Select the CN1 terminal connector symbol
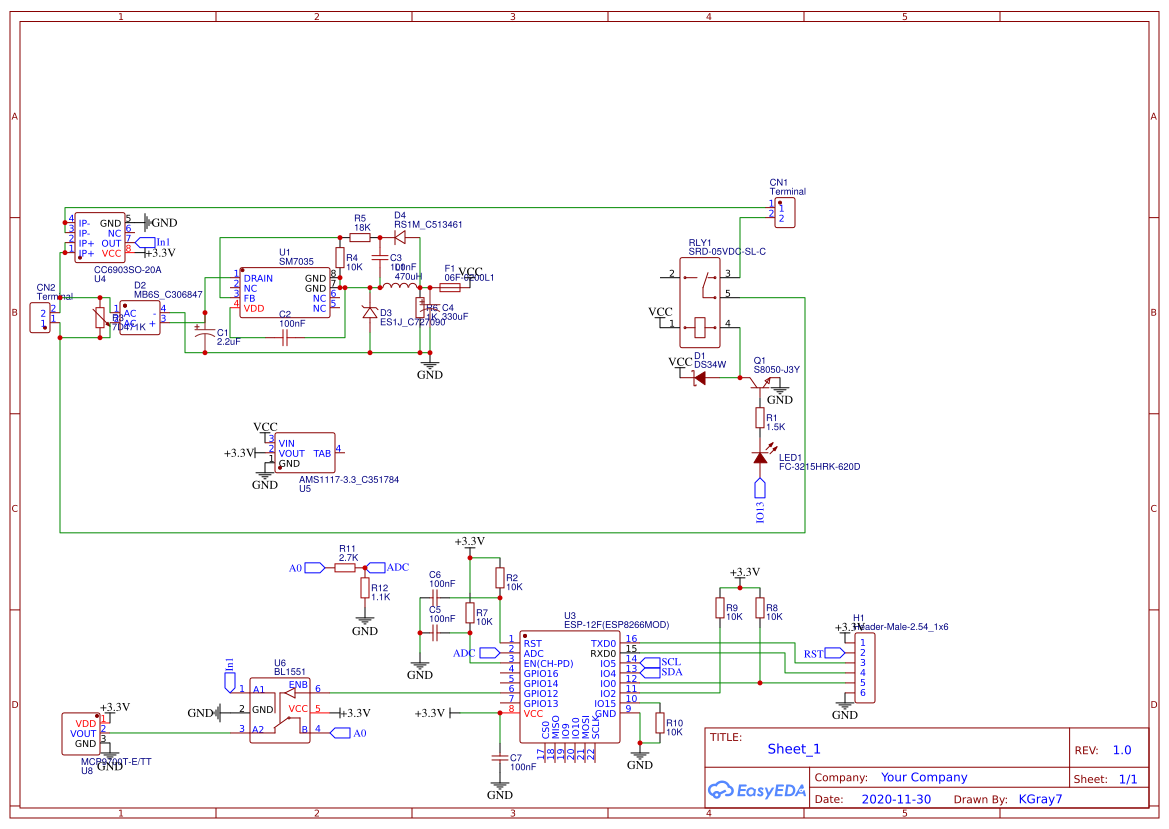This screenshot has height=829, width=1169. pyautogui.click(x=785, y=212)
